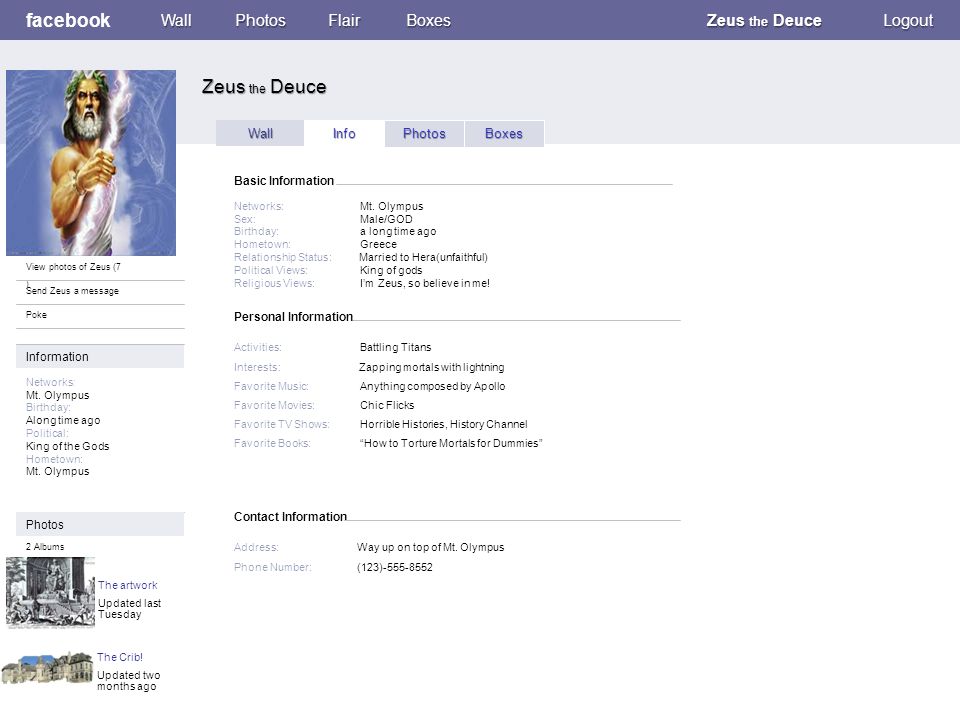Image resolution: width=960 pixels, height=720 pixels.
Task: Click birthday value 'a long time ago'
Action: [x=398, y=231]
